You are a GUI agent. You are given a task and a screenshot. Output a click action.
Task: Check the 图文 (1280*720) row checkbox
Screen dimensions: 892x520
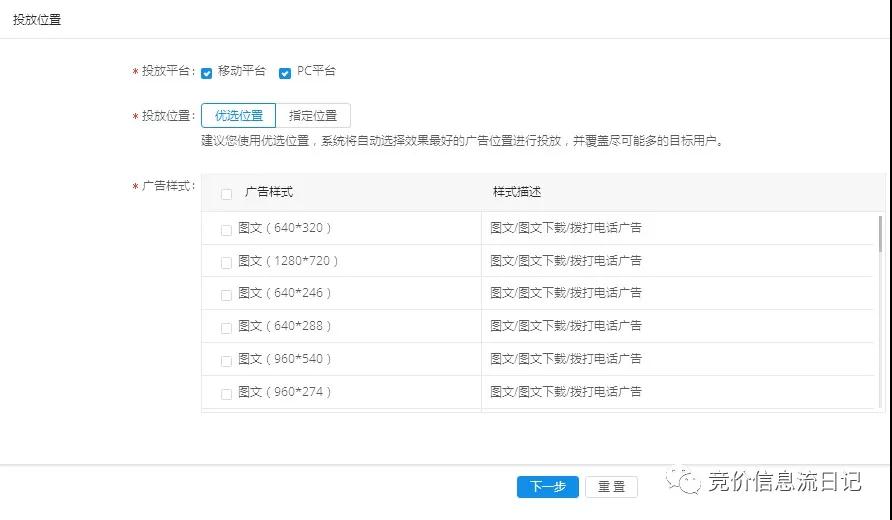pos(226,263)
